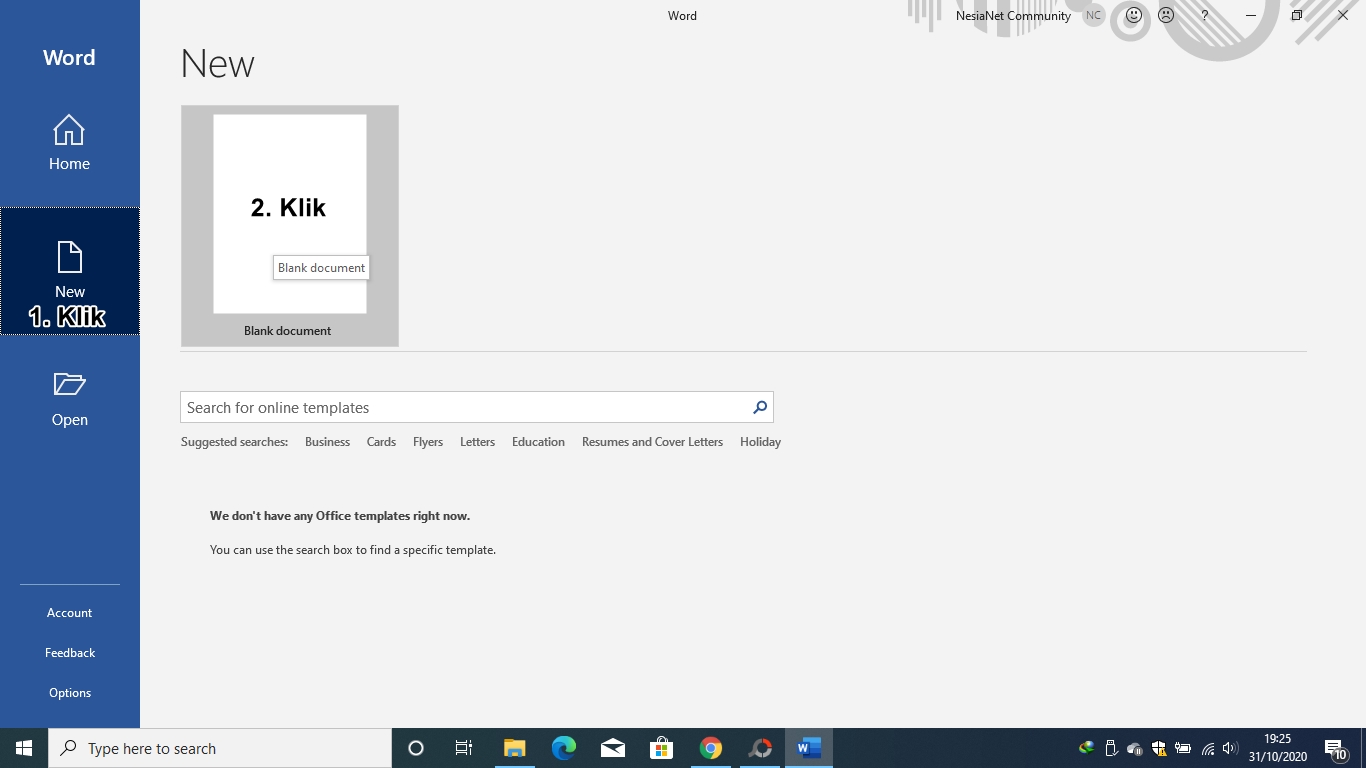The image size is (1366, 768).
Task: Open the notification center with 10 alerts
Action: [1335, 748]
